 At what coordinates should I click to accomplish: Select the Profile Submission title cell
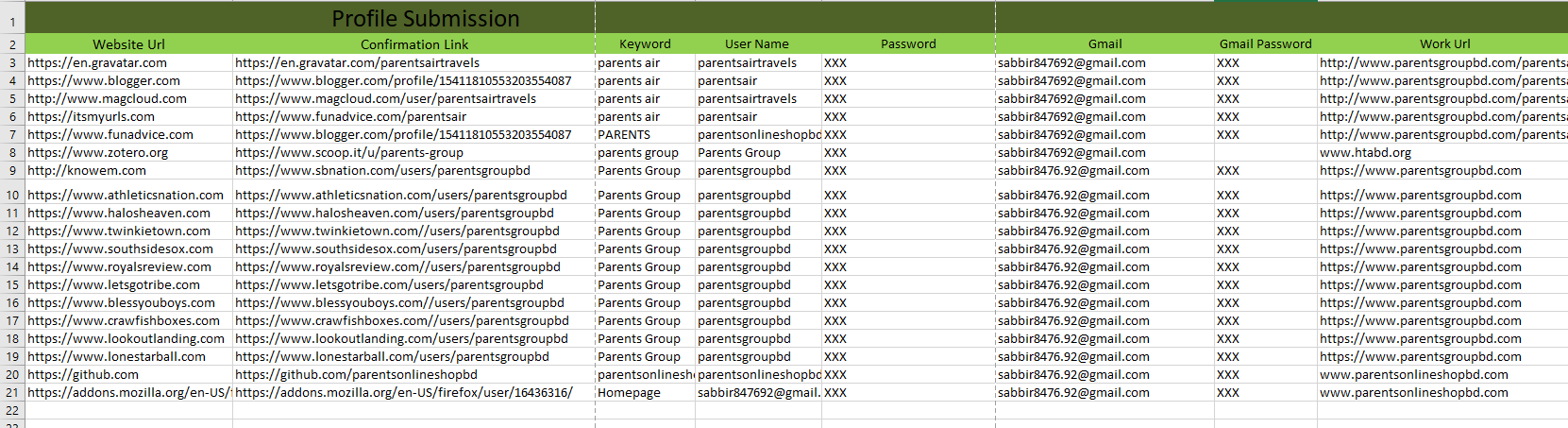pos(425,19)
